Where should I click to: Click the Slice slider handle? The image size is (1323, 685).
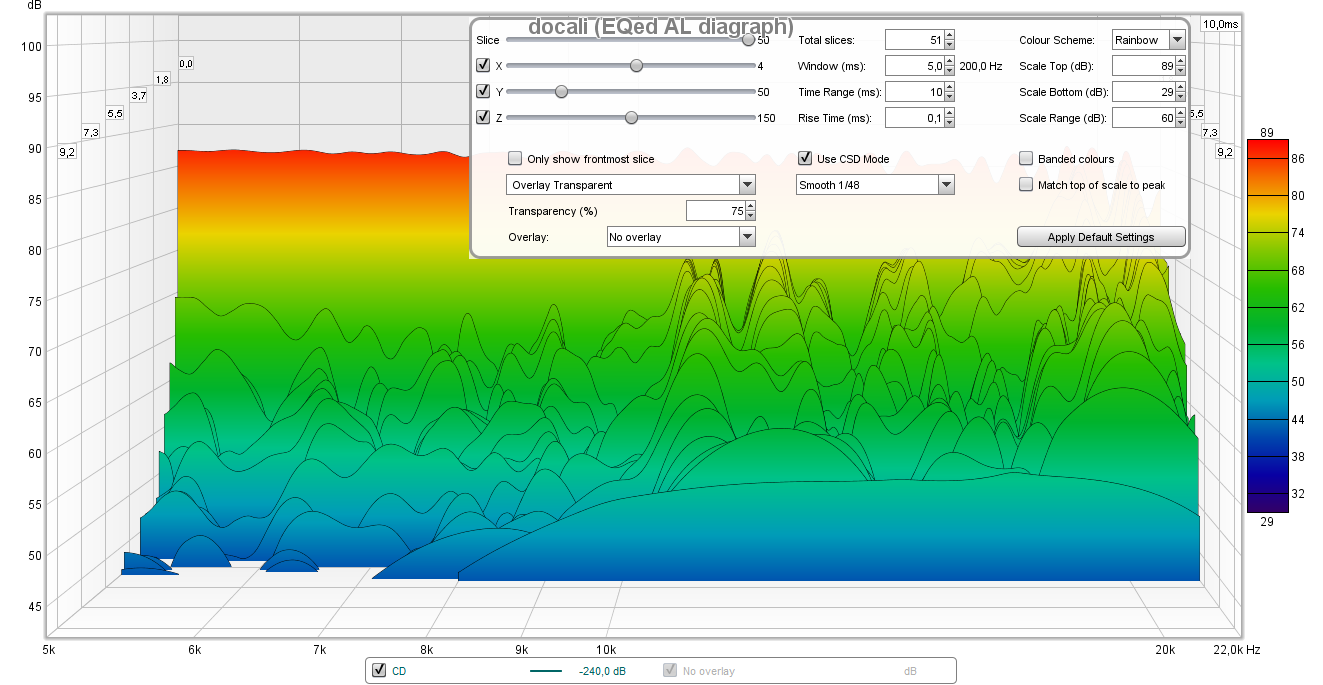point(748,40)
